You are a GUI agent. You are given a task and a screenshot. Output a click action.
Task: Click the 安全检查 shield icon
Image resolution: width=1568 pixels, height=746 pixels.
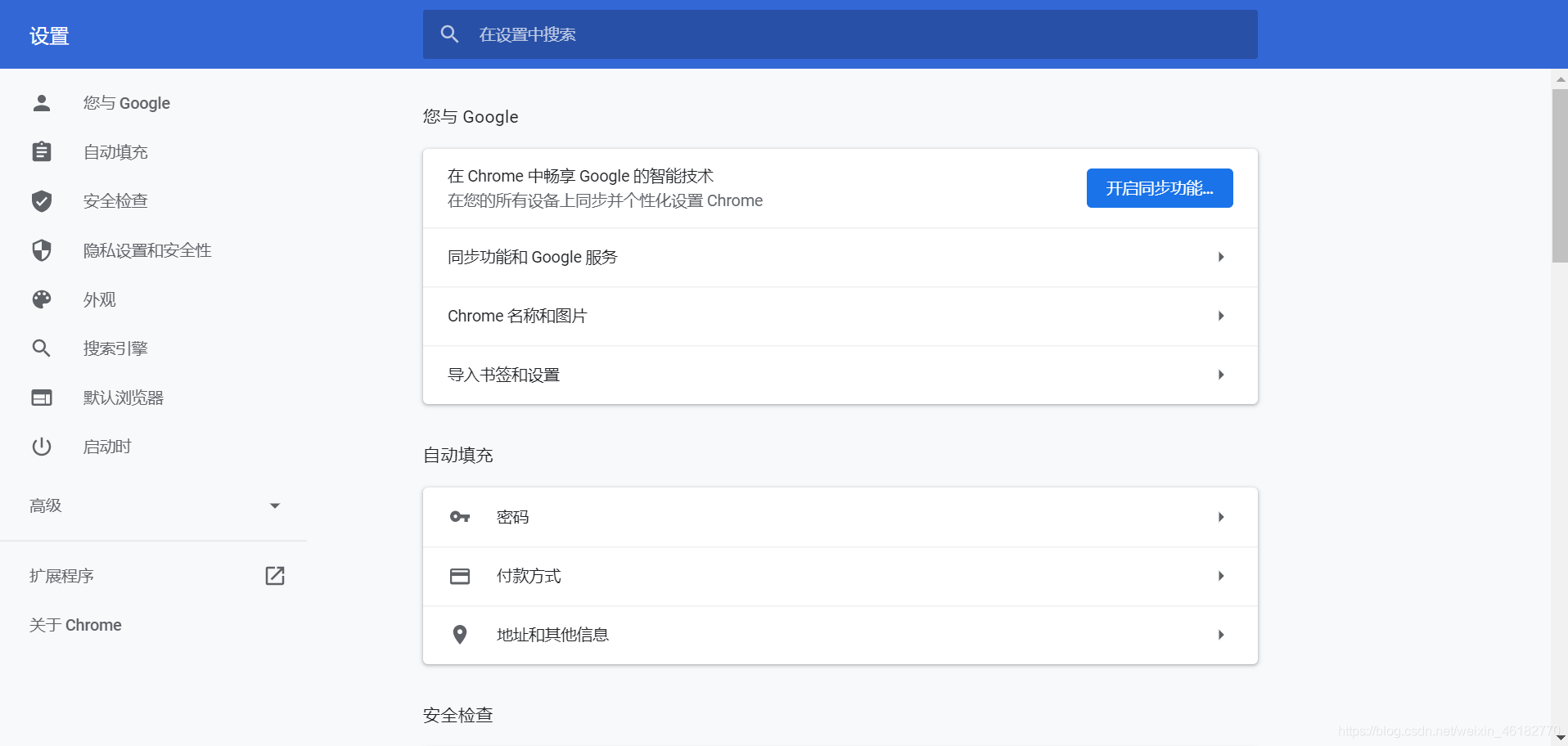pos(41,200)
